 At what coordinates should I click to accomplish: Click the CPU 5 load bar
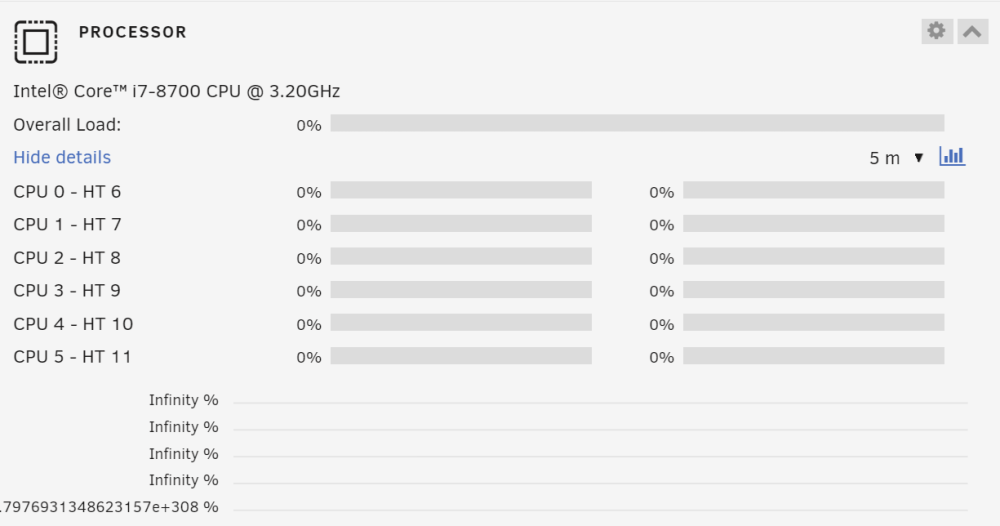click(x=461, y=356)
